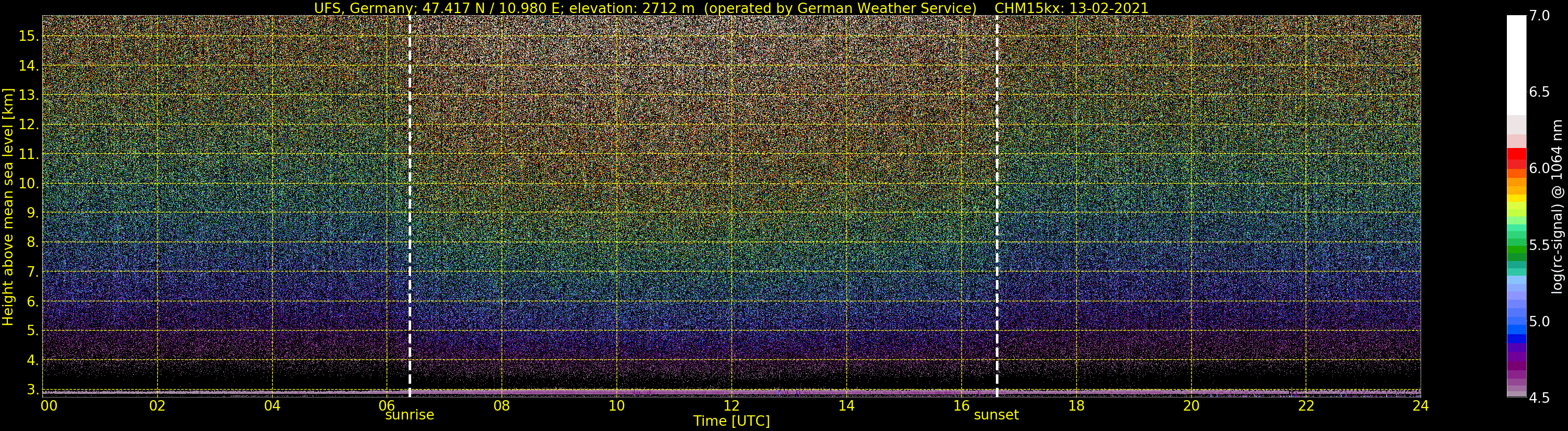Click the colorbar tick value "6.0"
This screenshot has width=1568, height=431.
(1539, 168)
